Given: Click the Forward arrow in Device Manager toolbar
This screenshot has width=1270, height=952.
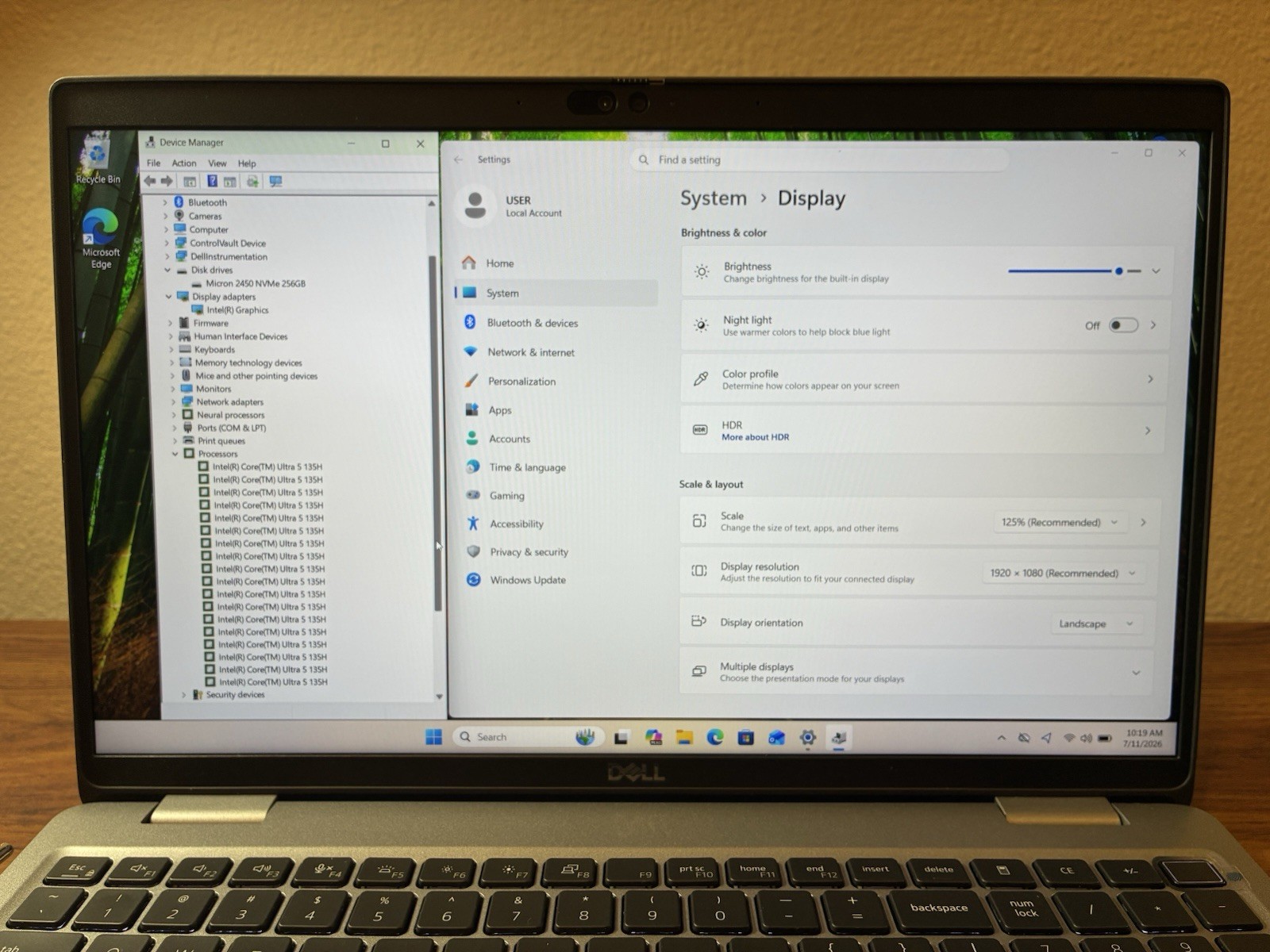Looking at the screenshot, I should (167, 182).
